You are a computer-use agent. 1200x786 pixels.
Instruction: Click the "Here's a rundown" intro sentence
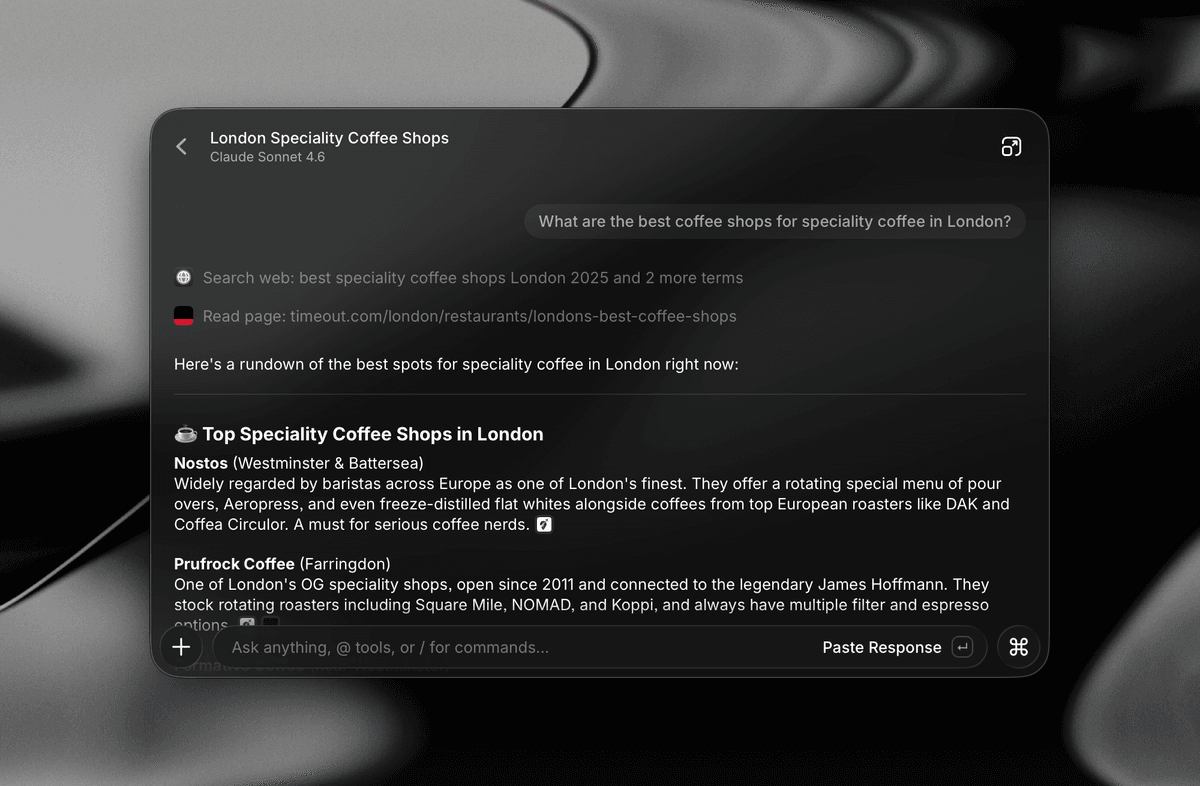pos(456,364)
